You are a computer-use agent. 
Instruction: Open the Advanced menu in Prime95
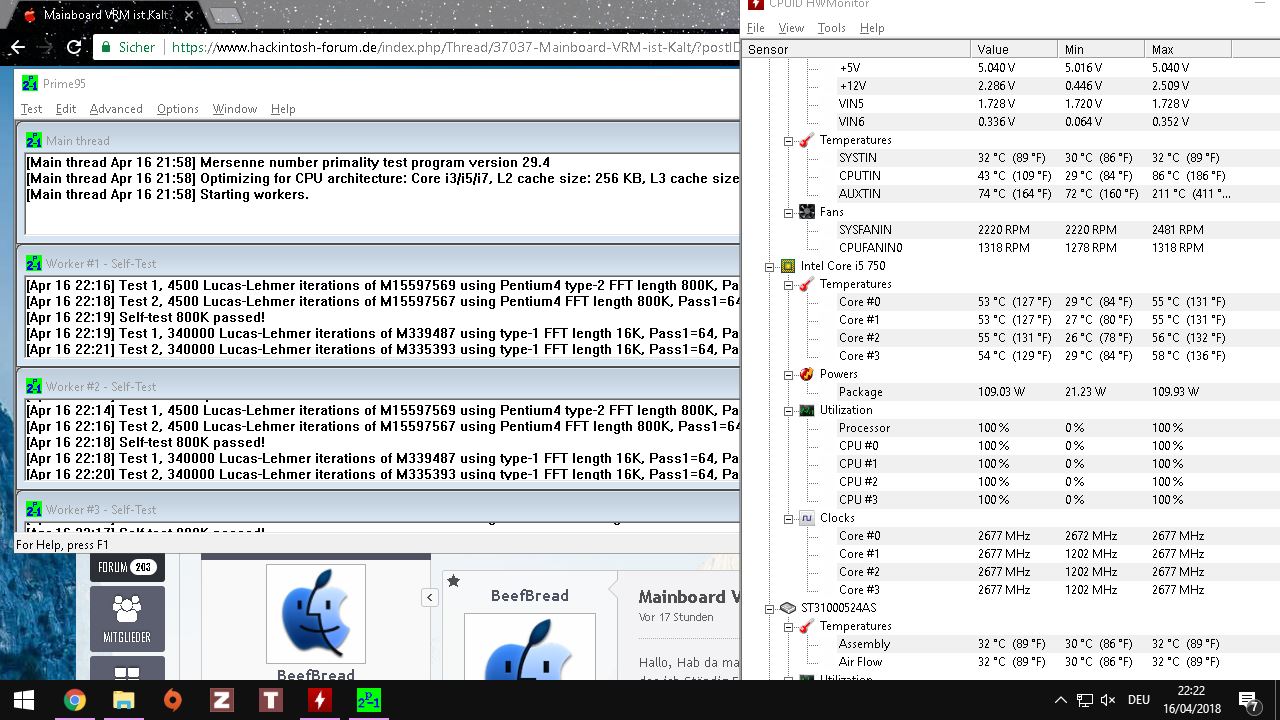coord(116,109)
